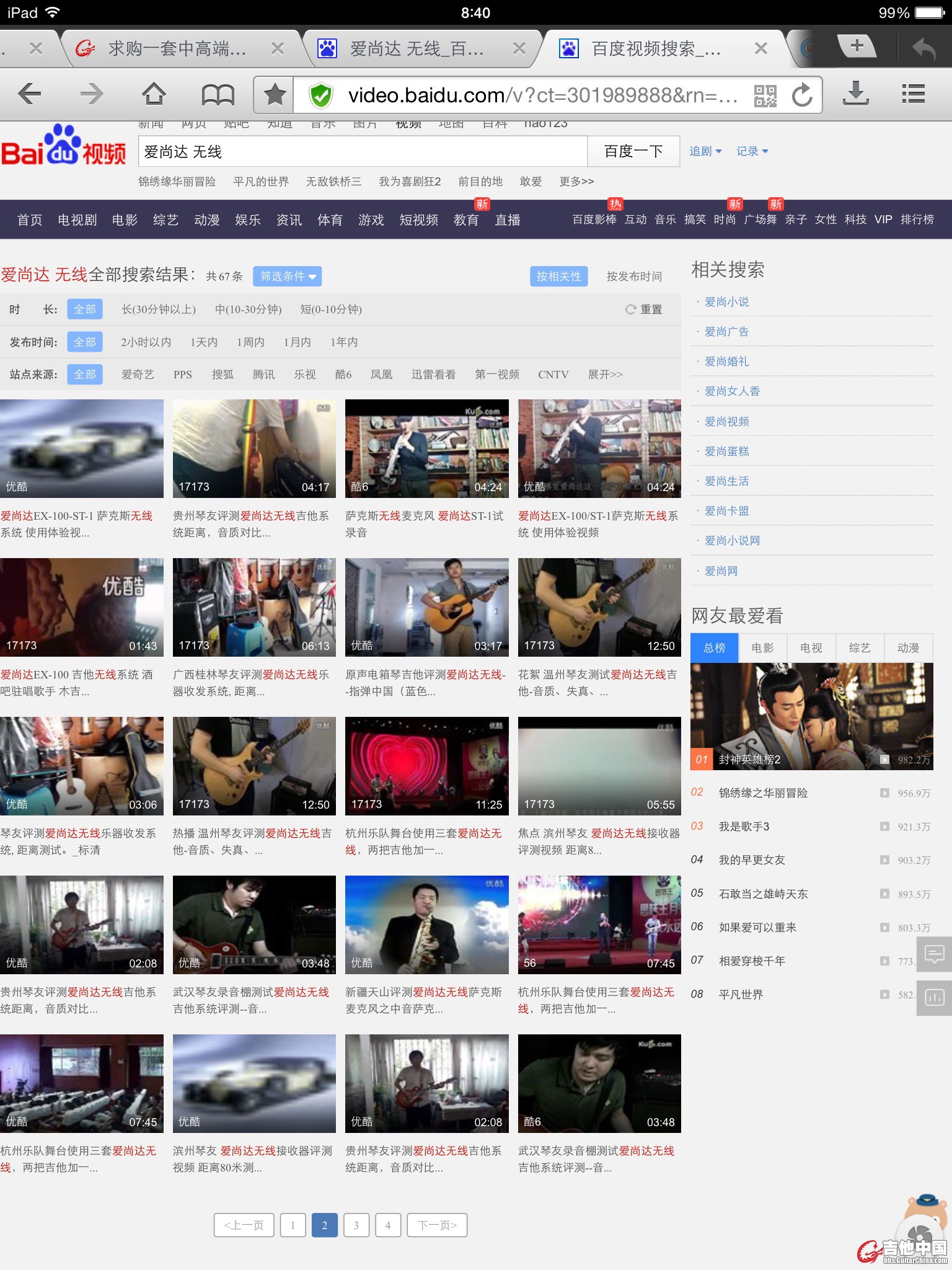This screenshot has height=1270, width=952.
Task: Close the 爱尚达 无线_百 tab
Action: pyautogui.click(x=519, y=48)
